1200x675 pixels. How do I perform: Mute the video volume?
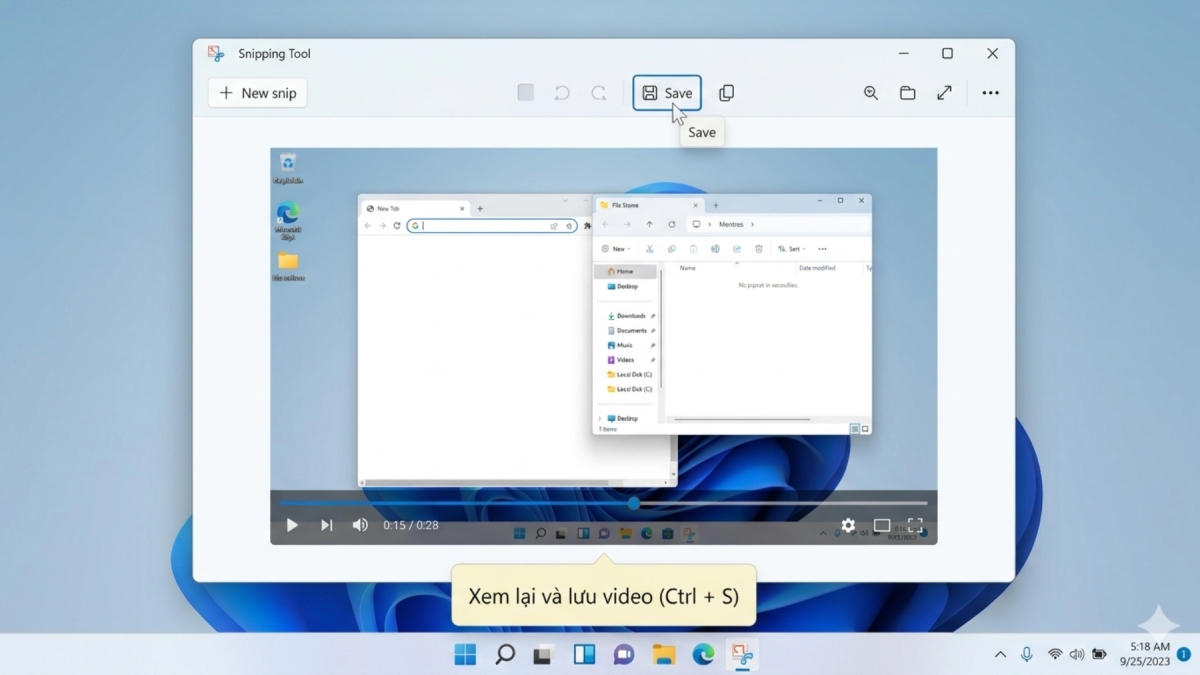360,524
